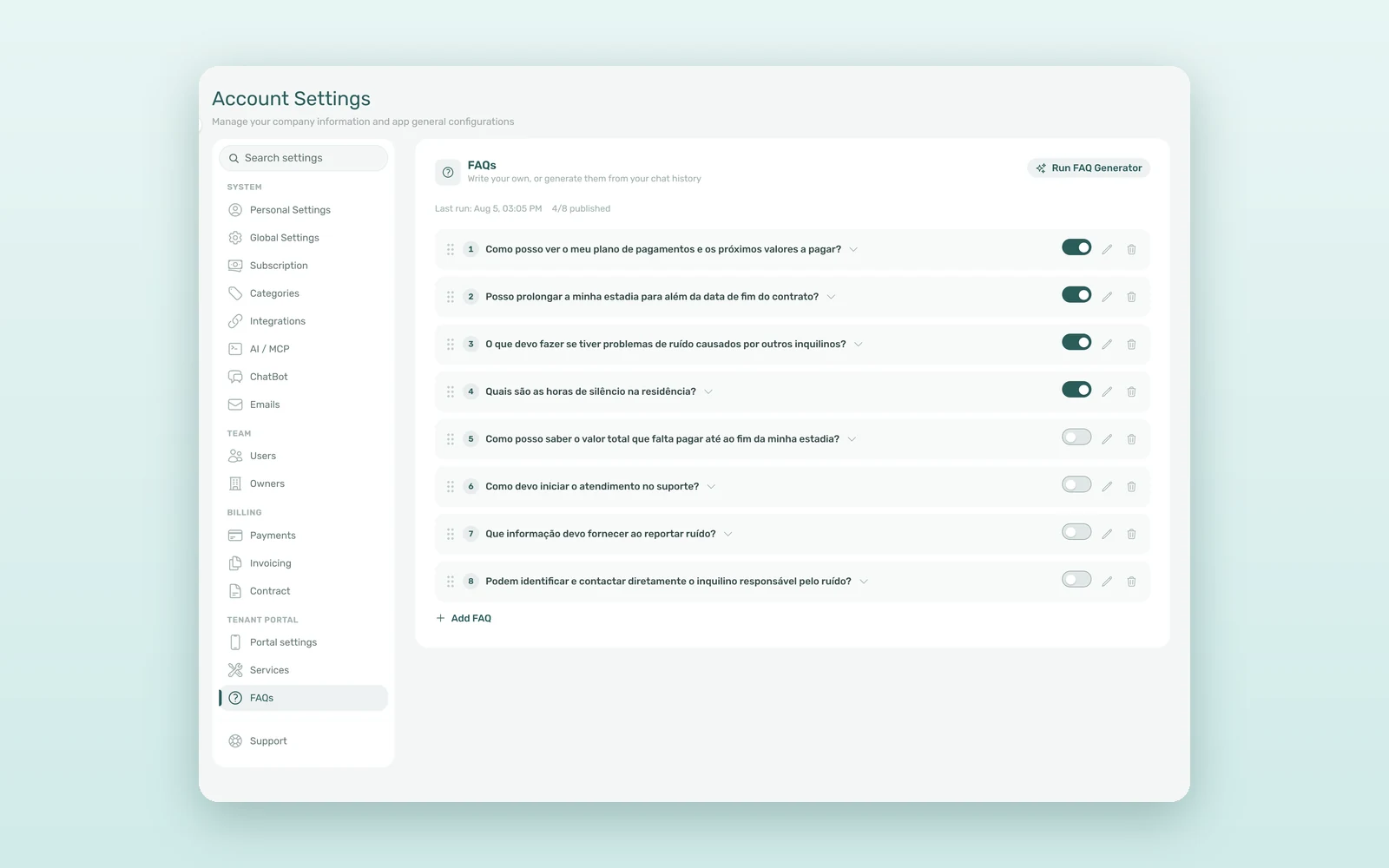Grab the drag handle of FAQ 1

(x=451, y=249)
